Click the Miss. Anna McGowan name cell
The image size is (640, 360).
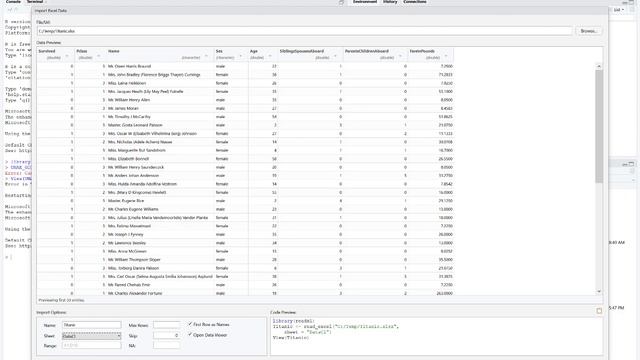127,251
